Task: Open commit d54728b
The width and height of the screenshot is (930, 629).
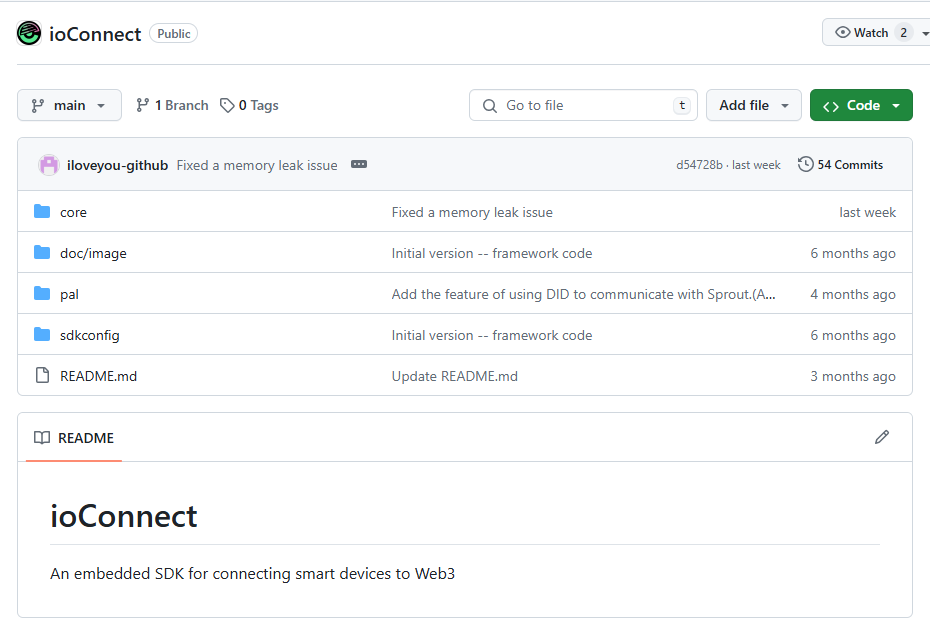Action: coord(699,165)
